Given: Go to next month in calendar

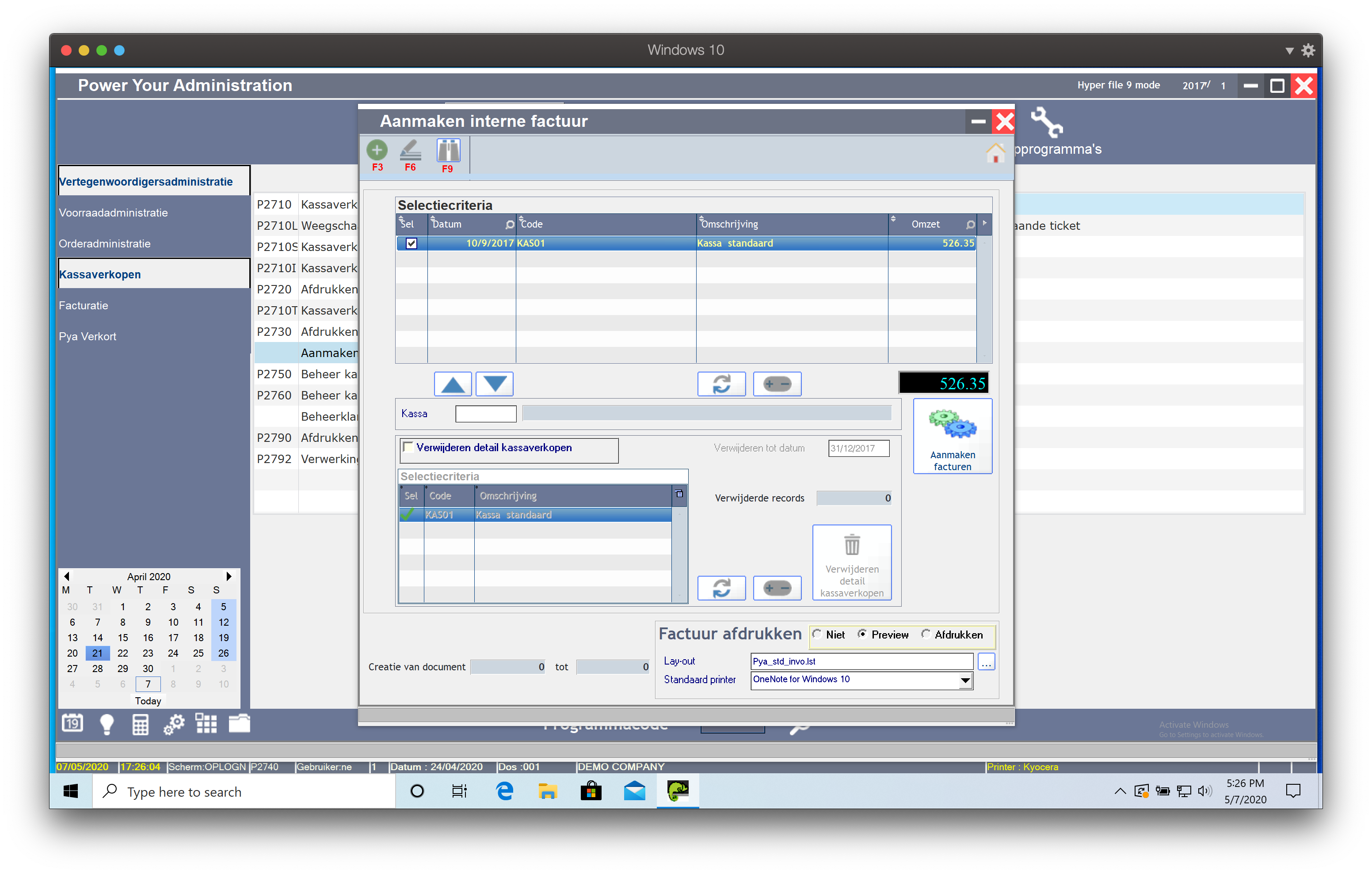Looking at the screenshot, I should (x=229, y=576).
